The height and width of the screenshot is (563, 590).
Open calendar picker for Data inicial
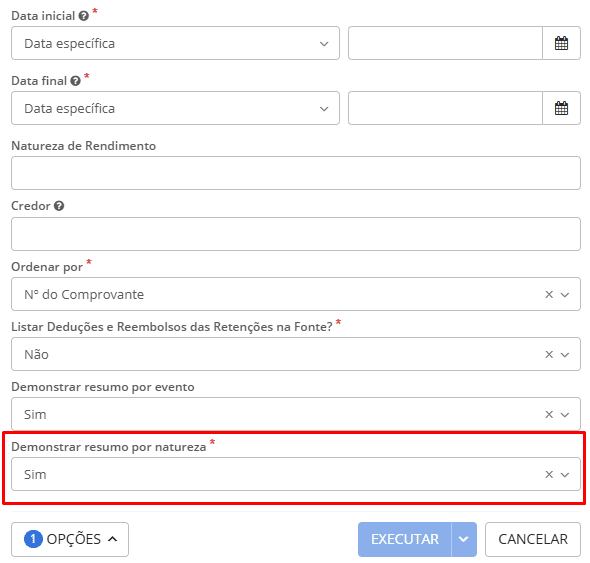coord(561,43)
